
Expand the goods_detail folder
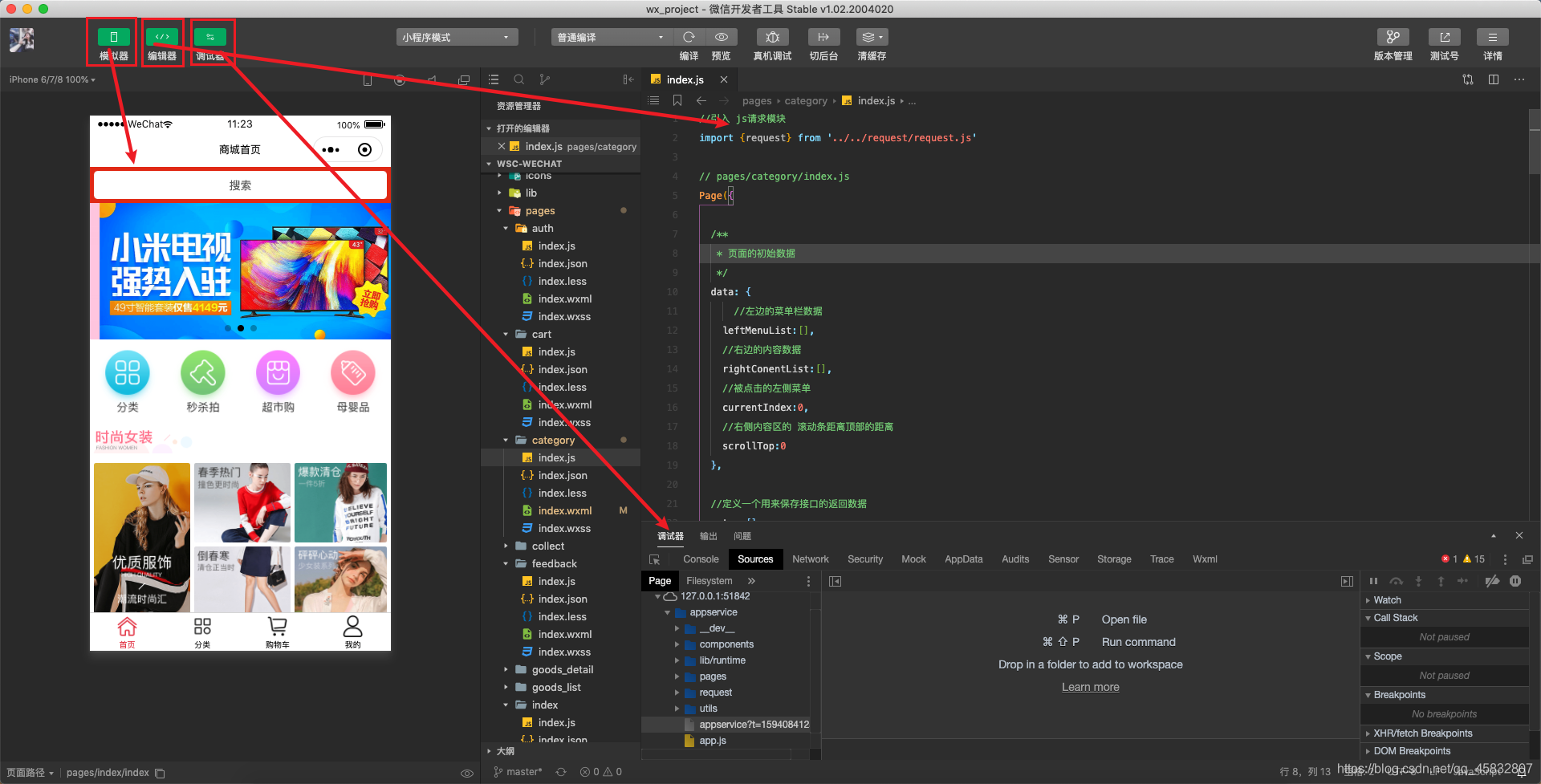(506, 670)
